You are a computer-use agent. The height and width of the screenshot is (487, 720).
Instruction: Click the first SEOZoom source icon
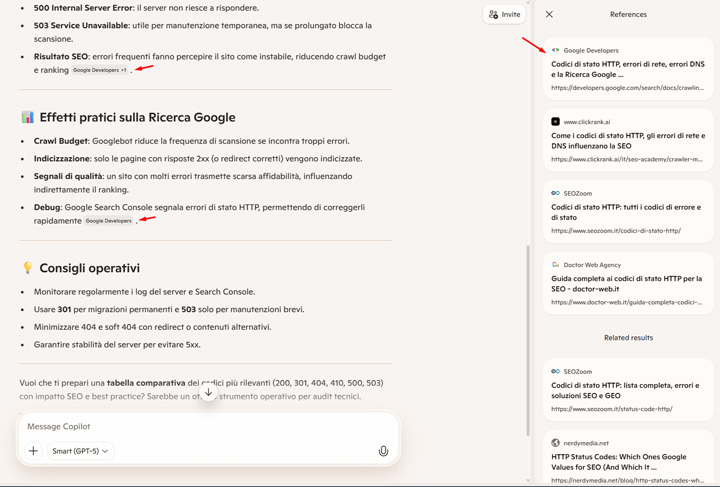click(x=555, y=194)
